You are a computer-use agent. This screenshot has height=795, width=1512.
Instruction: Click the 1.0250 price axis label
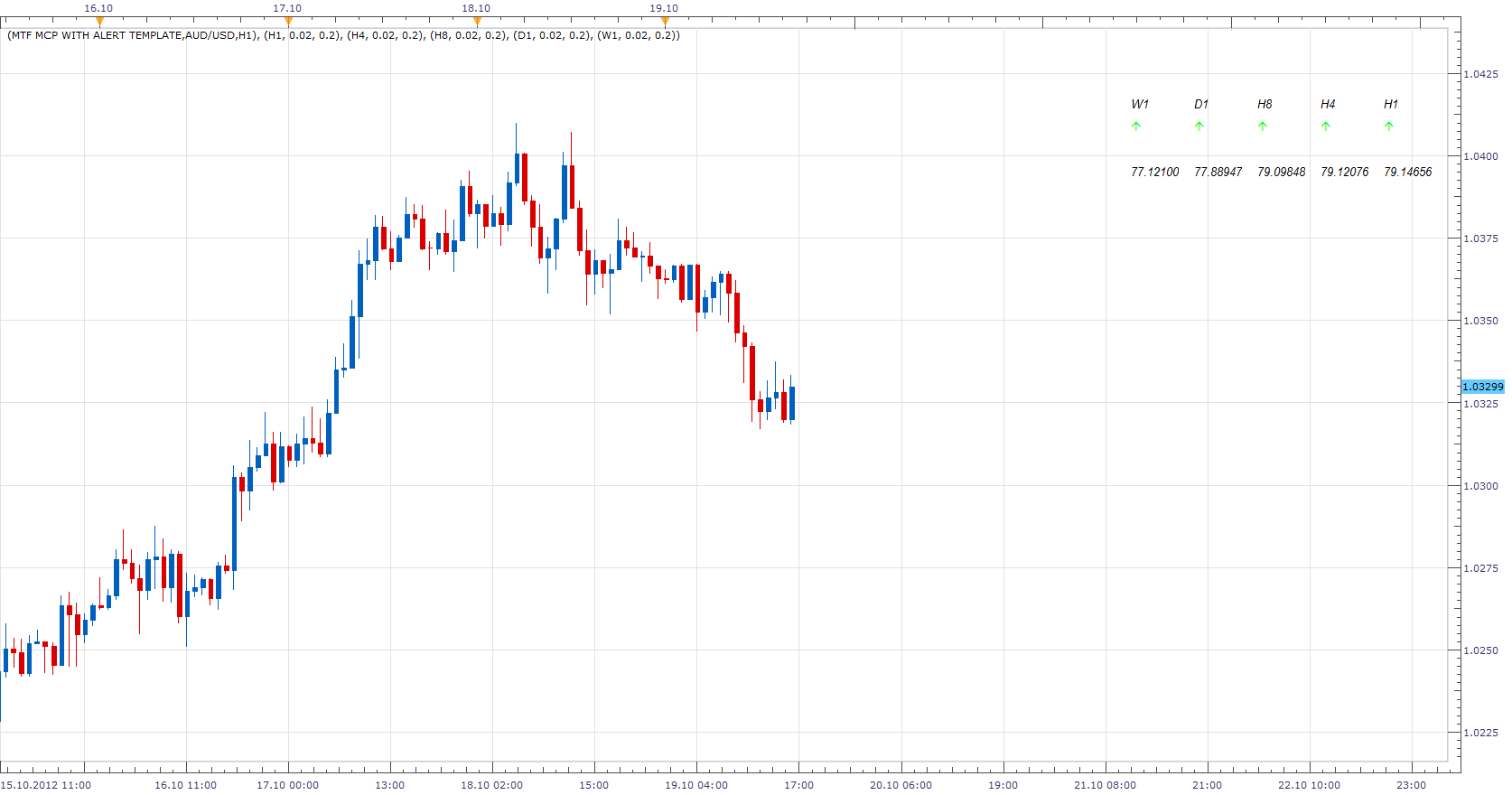pos(1480,650)
